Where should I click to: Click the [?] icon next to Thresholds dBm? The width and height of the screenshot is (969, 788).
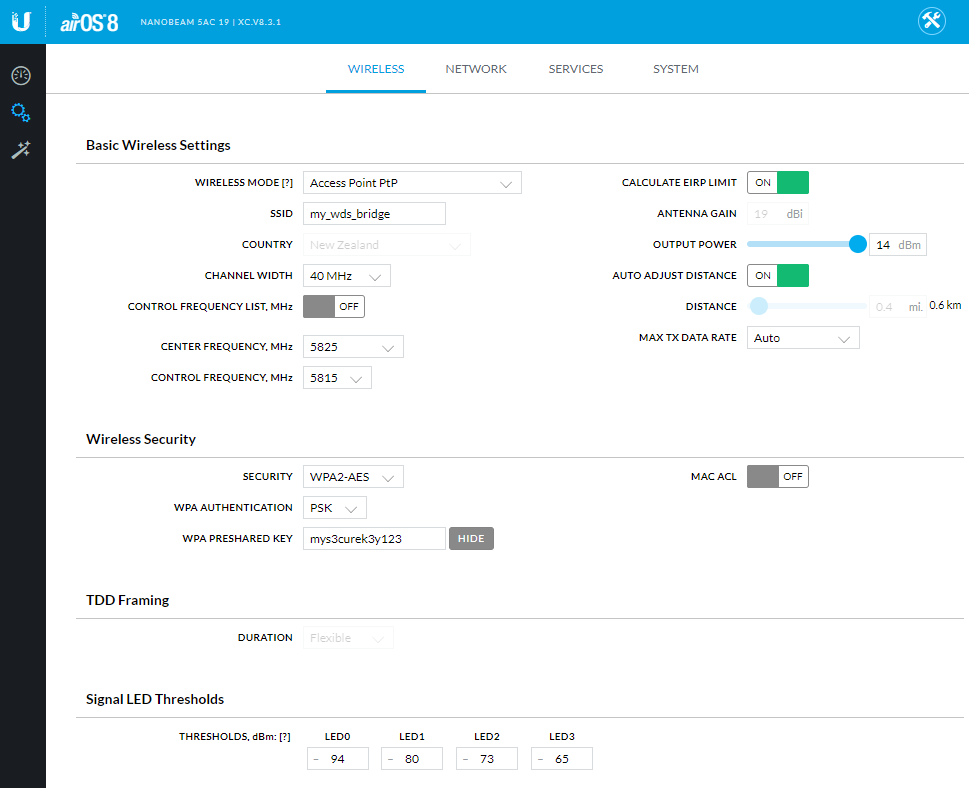[285, 736]
